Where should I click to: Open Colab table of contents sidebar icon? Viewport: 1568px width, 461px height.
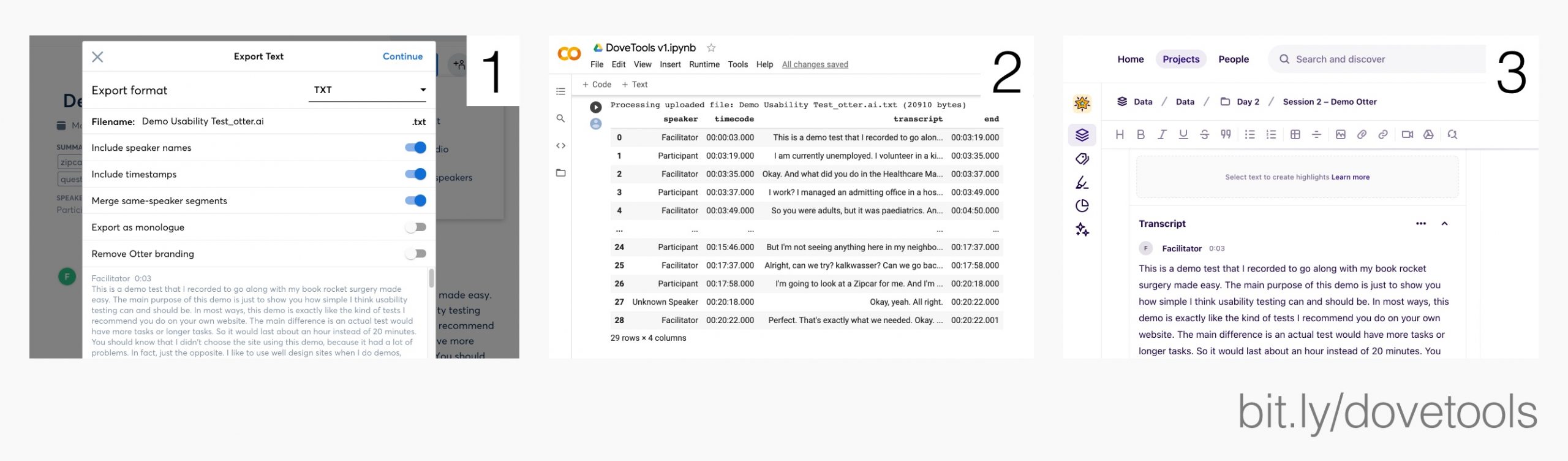(560, 91)
